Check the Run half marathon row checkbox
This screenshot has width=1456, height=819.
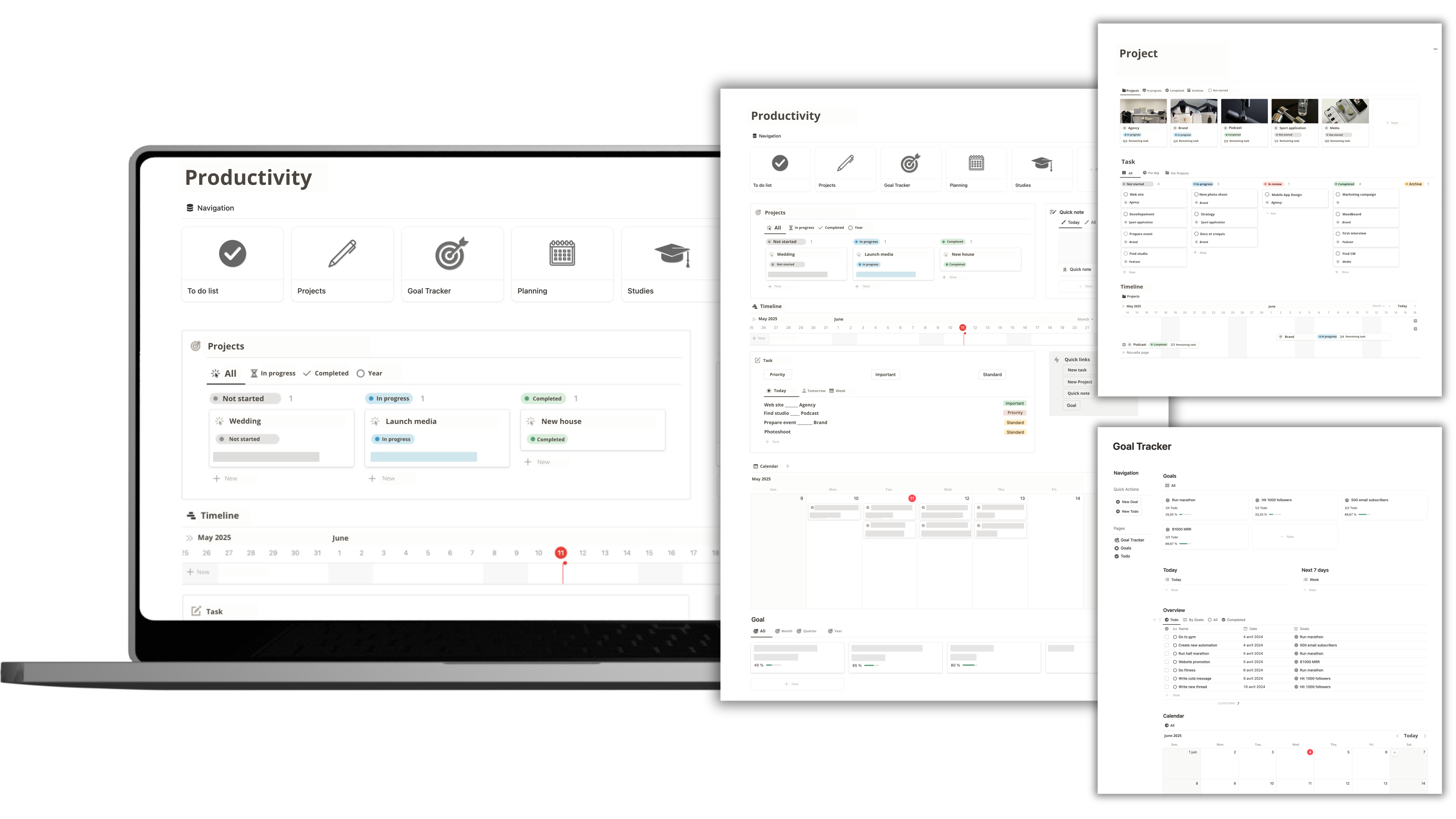point(1167,653)
